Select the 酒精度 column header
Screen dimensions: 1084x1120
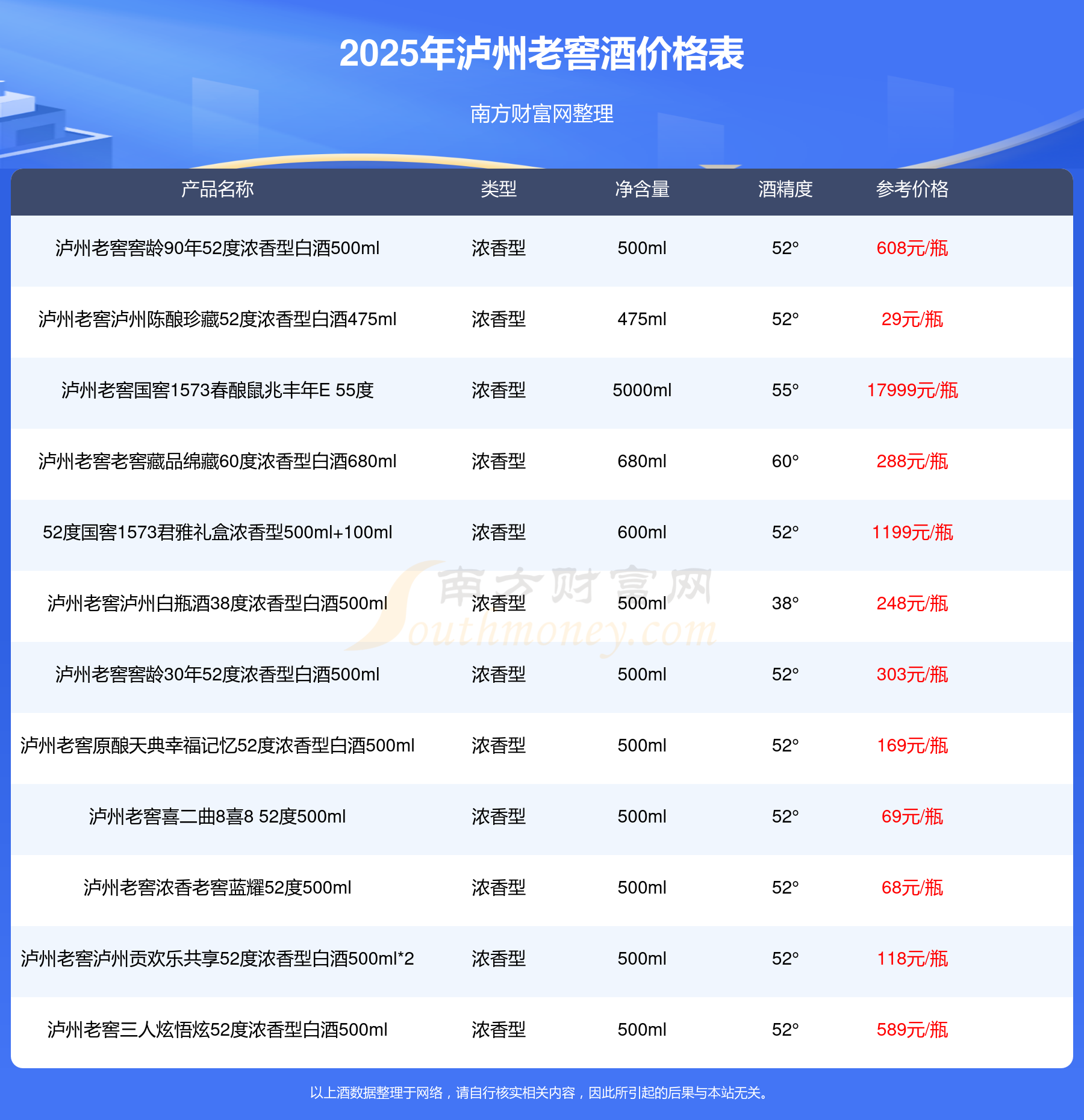click(x=785, y=189)
